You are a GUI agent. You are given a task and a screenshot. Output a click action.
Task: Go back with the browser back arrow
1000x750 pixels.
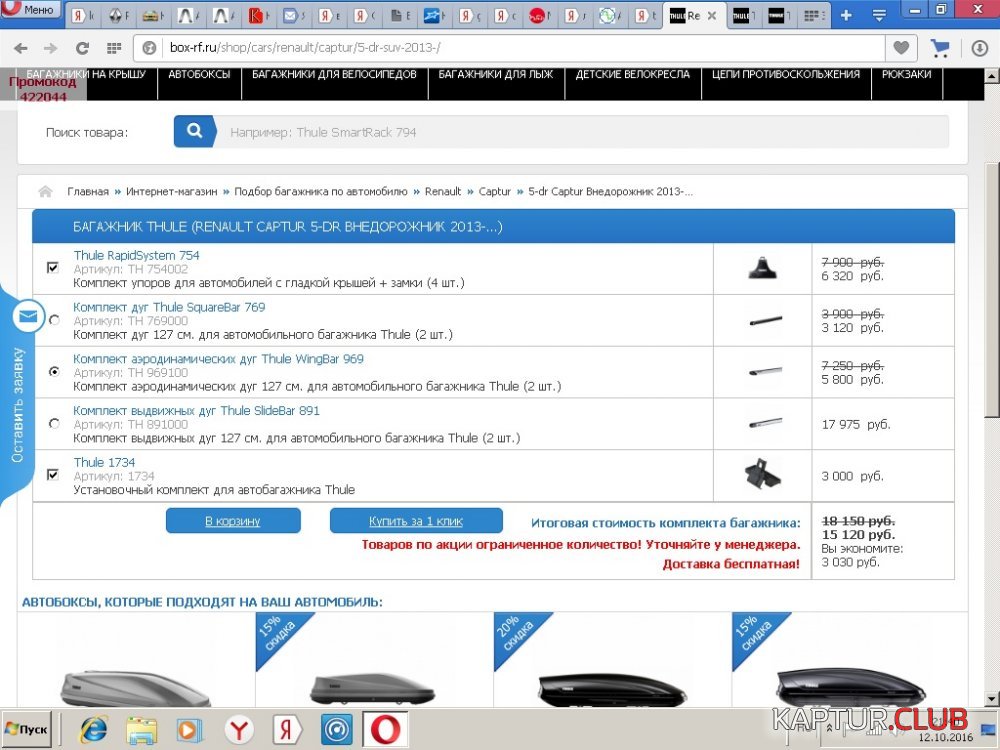coord(21,48)
